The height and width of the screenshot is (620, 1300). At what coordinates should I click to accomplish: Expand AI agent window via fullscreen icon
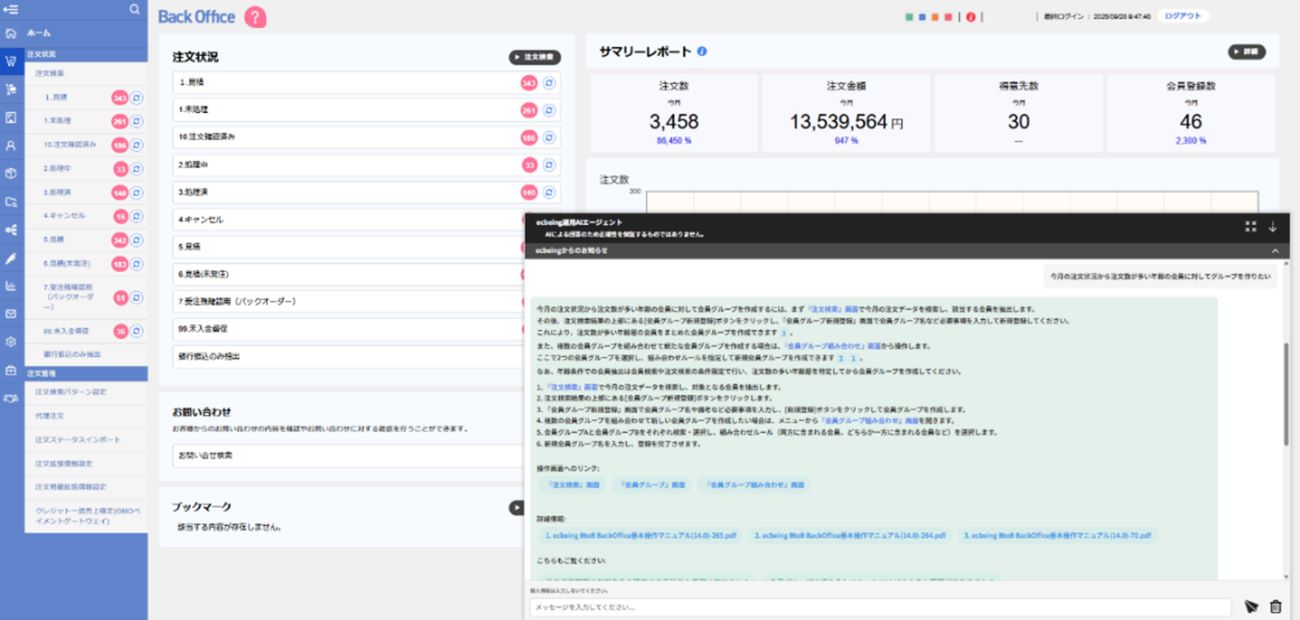pos(1250,227)
